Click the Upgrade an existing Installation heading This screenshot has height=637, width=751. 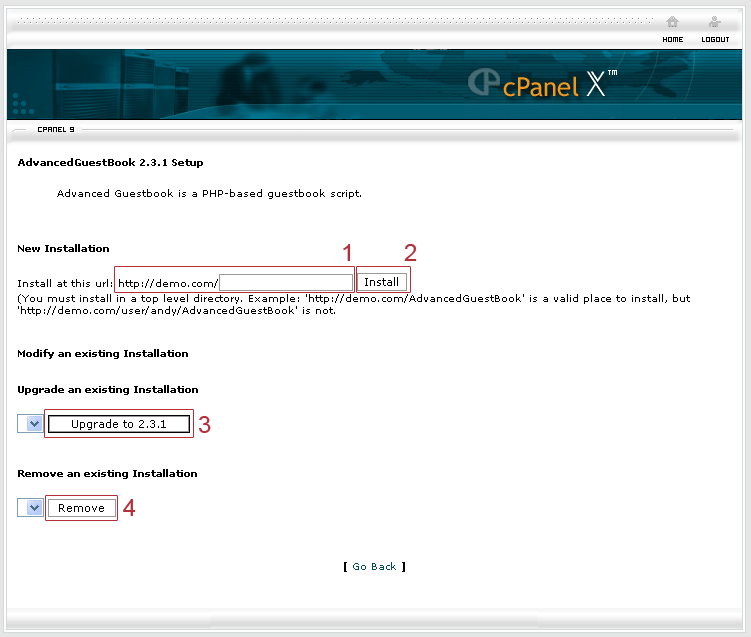point(108,389)
